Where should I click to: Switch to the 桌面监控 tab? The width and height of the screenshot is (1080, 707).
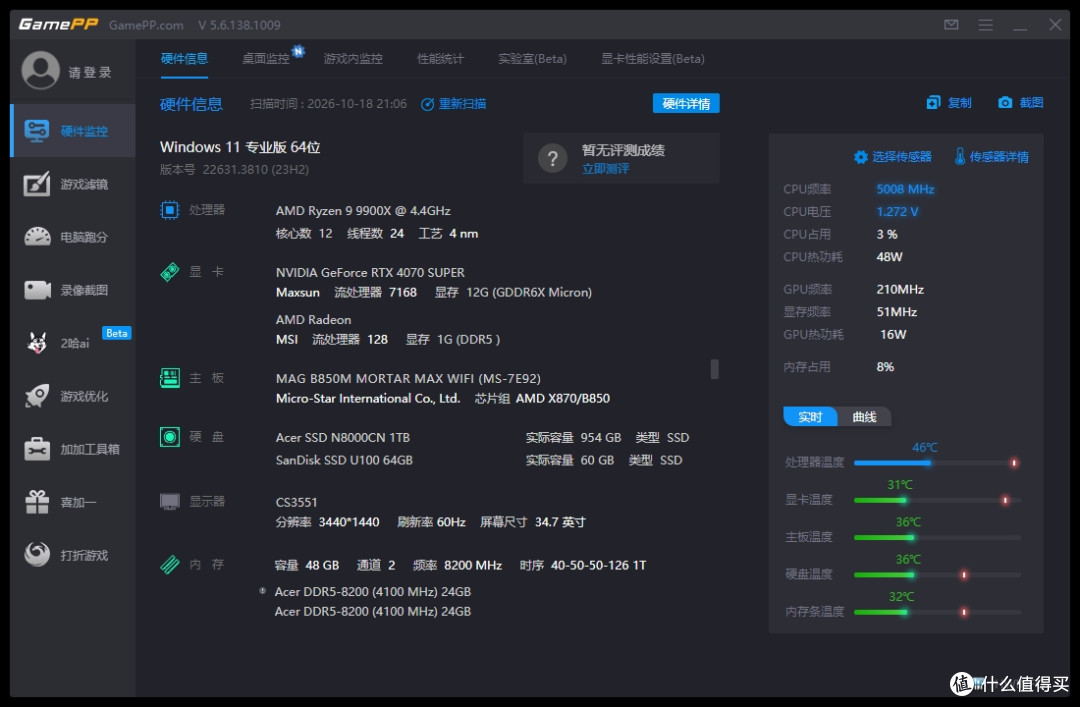(x=266, y=59)
